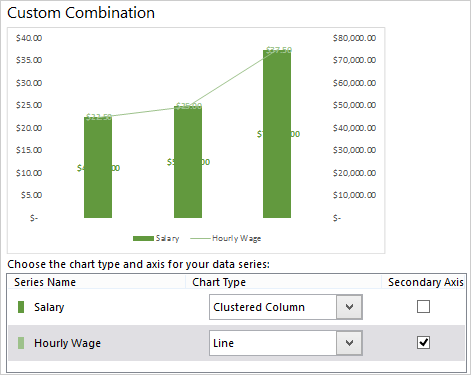Click the Salary legend icon in chart

point(143,238)
